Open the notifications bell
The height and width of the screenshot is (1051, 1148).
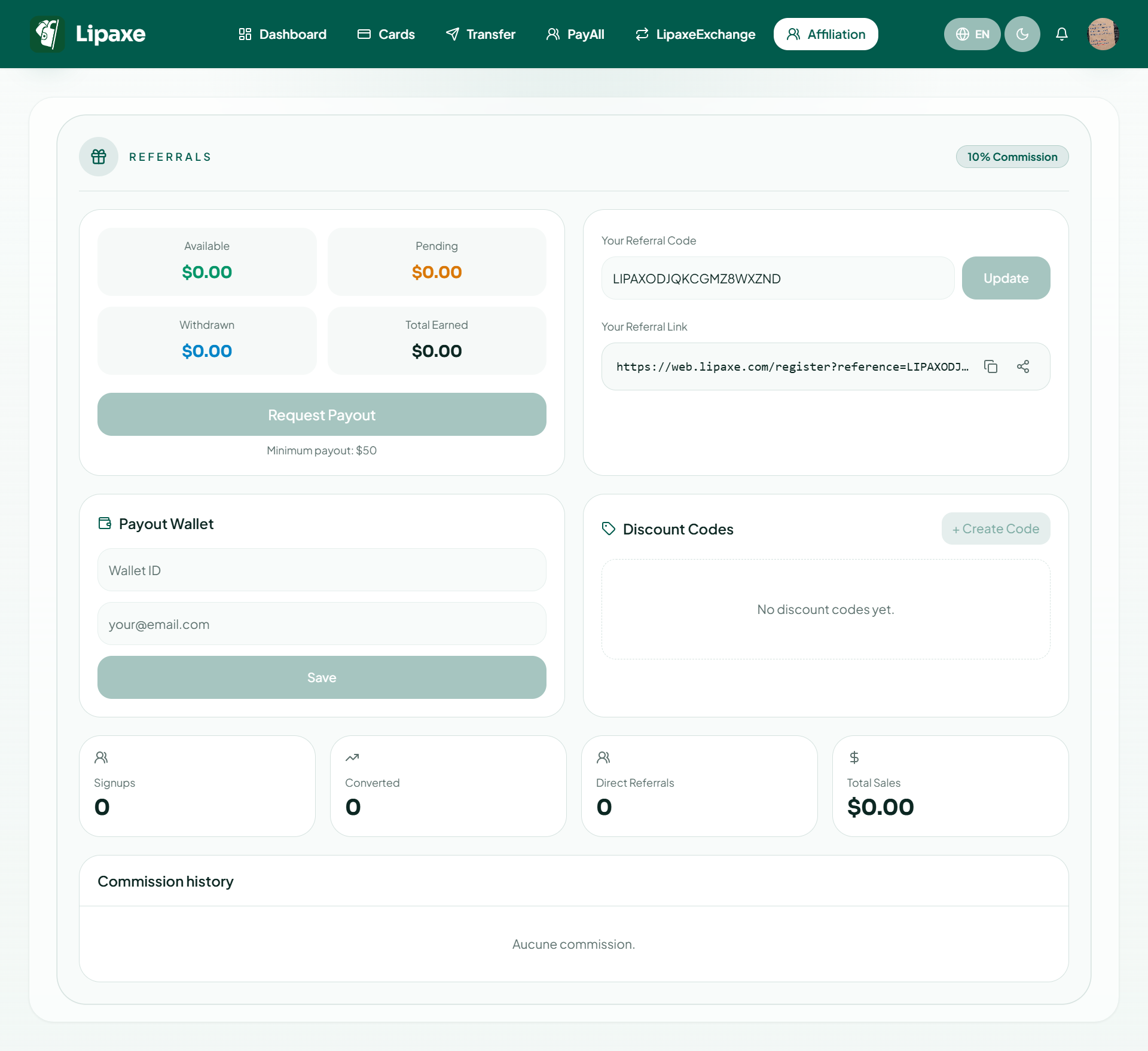(1062, 34)
